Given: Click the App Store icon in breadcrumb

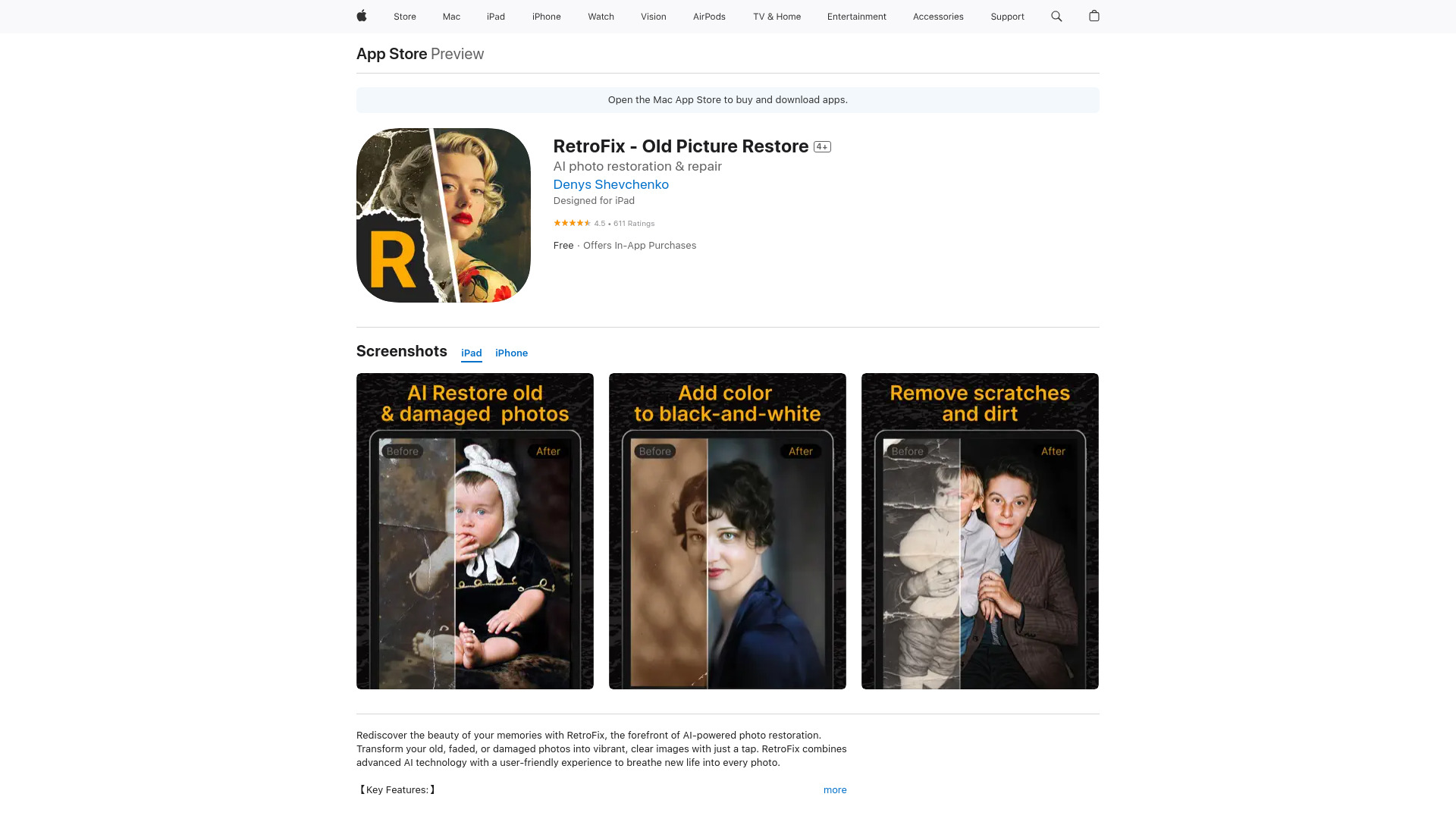Looking at the screenshot, I should click(391, 53).
